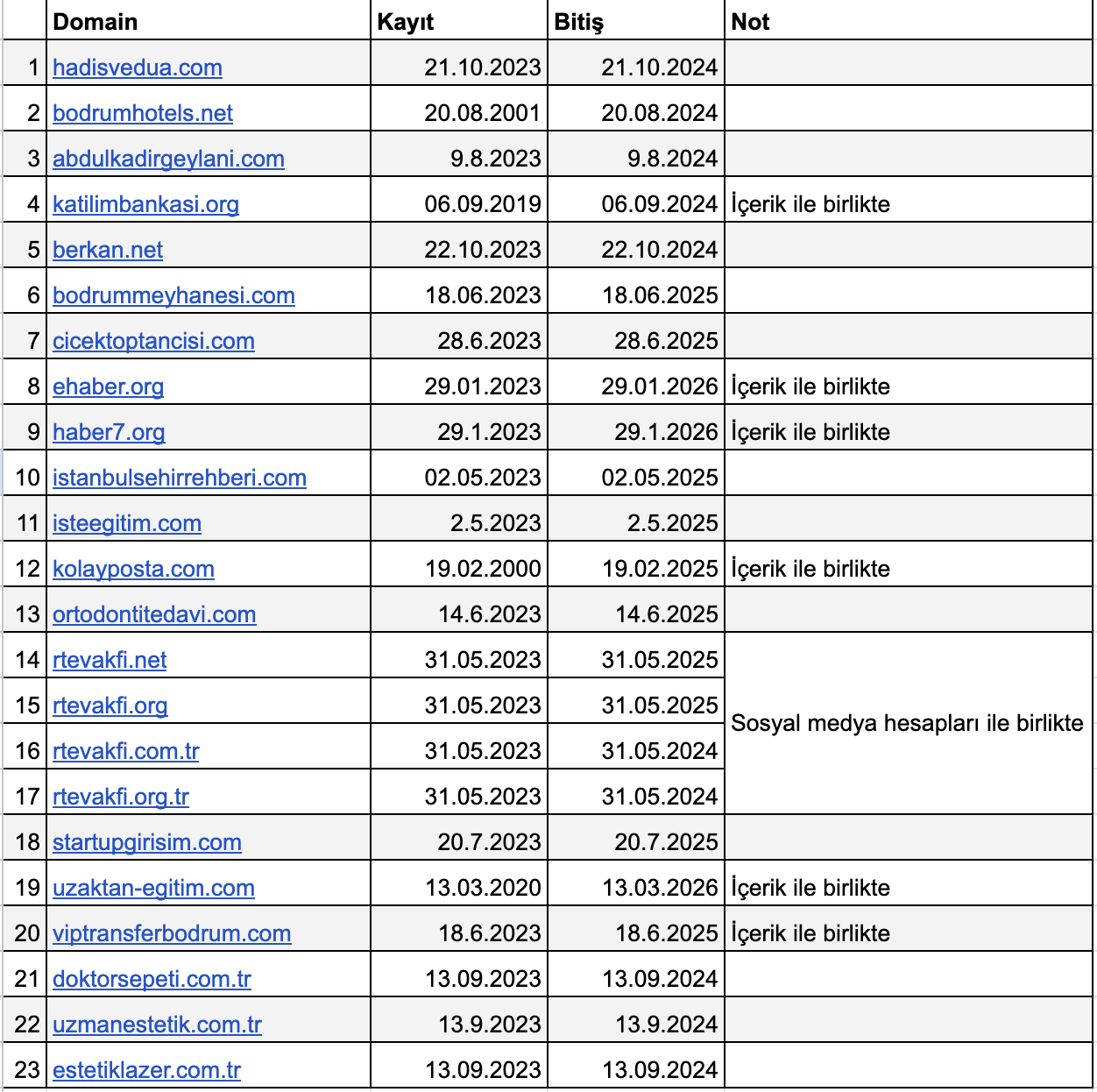
Task: Open the rtevakfi.com.tr link
Action: 126,751
